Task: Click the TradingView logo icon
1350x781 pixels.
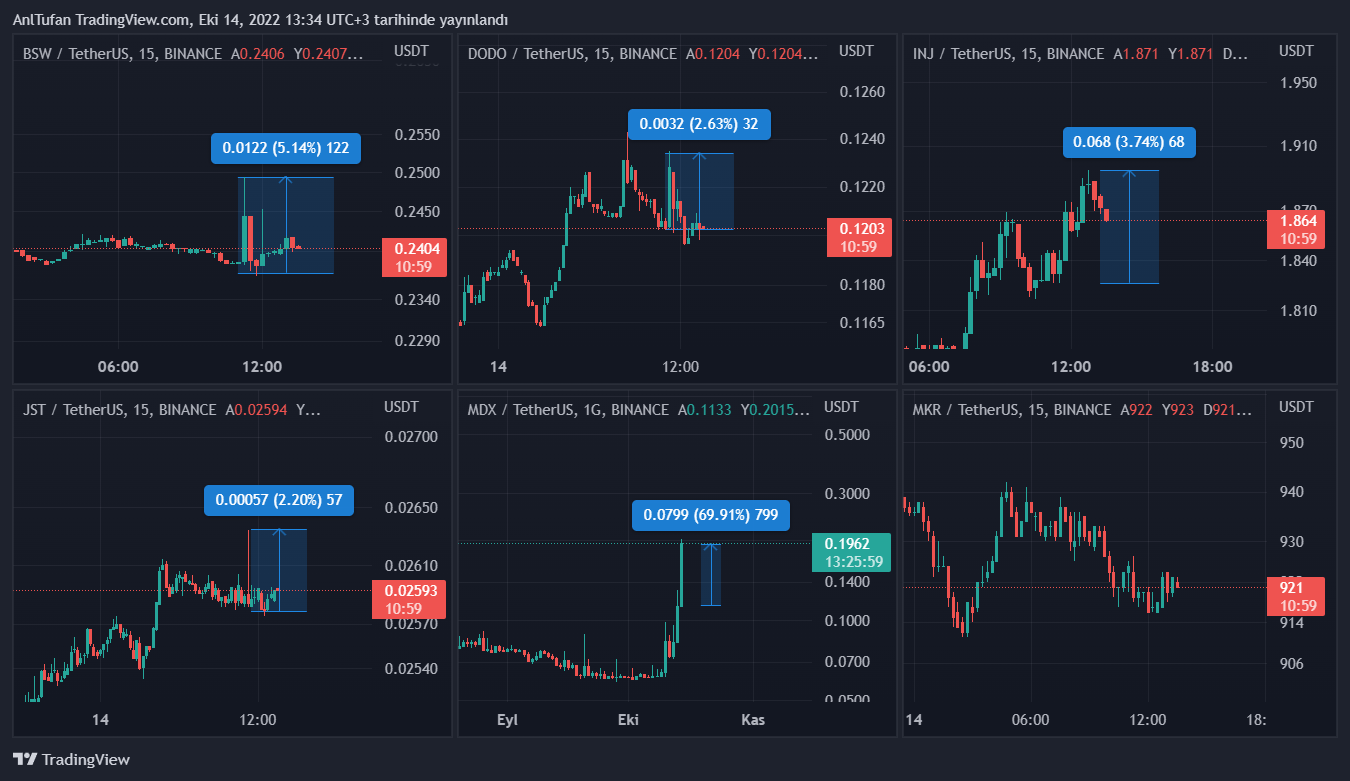Action: point(25,760)
